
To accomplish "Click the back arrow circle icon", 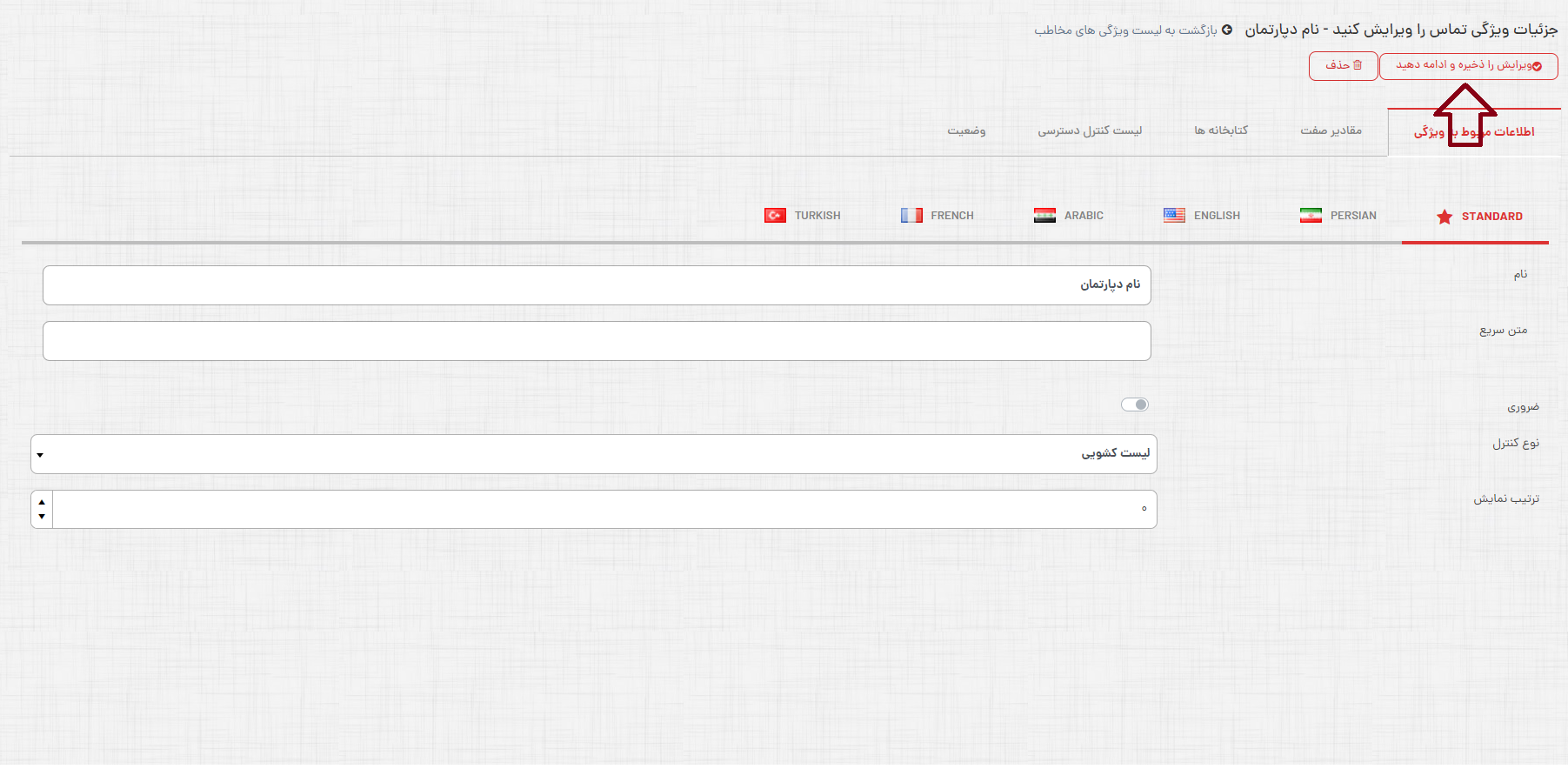I will pos(1227,30).
